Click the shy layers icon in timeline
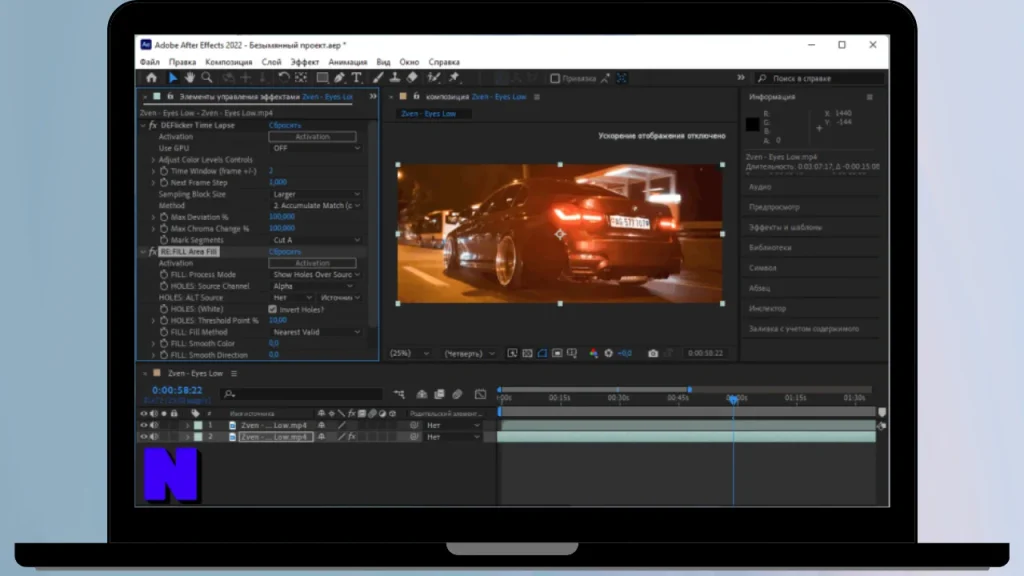Viewport: 1024px width, 576px height. point(422,394)
